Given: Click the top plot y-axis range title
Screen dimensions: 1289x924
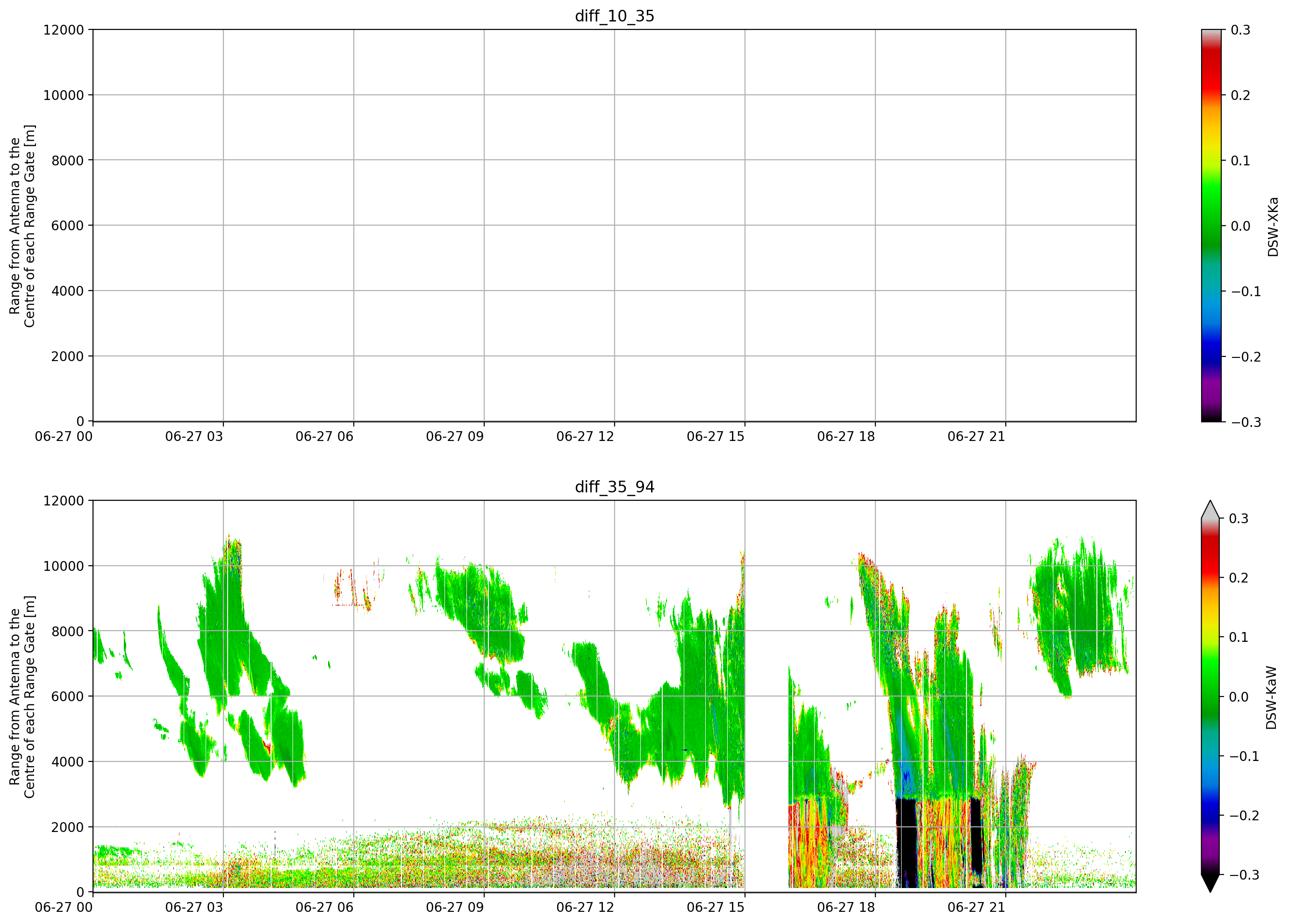Looking at the screenshot, I should pos(22,226).
